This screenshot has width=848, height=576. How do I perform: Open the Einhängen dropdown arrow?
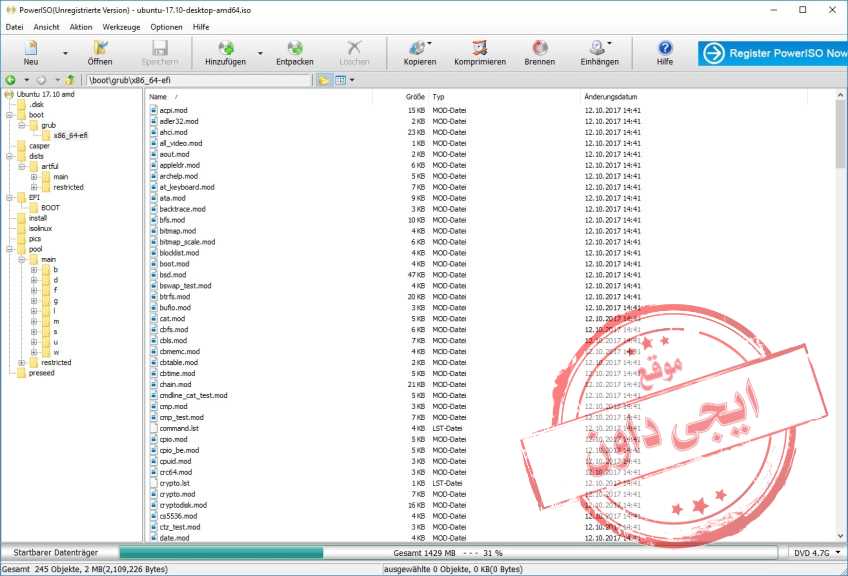click(x=610, y=43)
